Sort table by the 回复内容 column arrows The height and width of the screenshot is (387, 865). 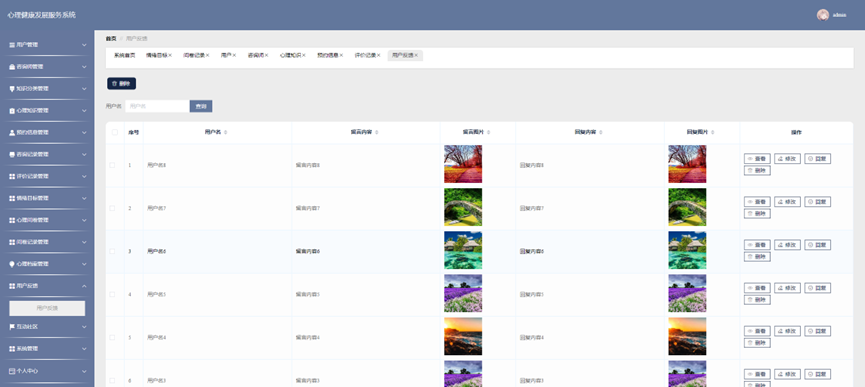pos(601,132)
